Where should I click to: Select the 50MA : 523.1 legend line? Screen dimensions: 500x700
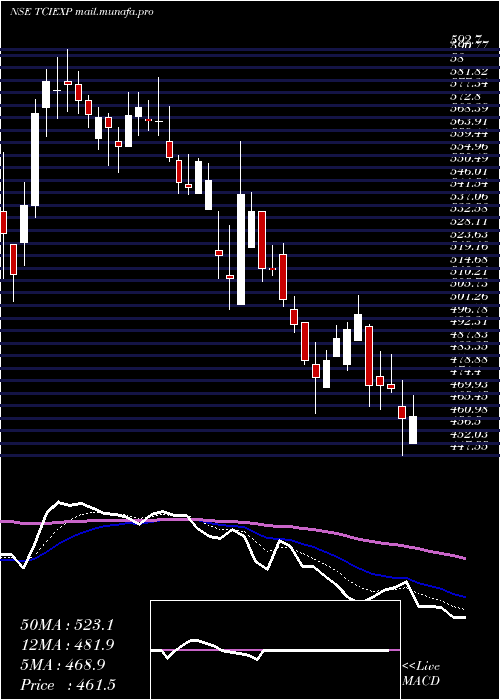(x=67, y=625)
